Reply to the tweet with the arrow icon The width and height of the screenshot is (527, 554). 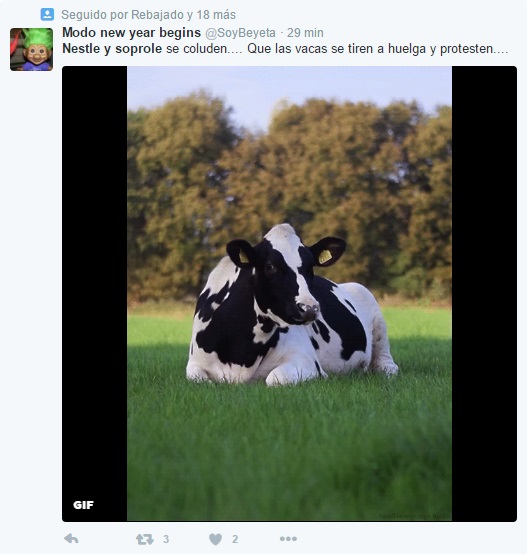click(71, 539)
